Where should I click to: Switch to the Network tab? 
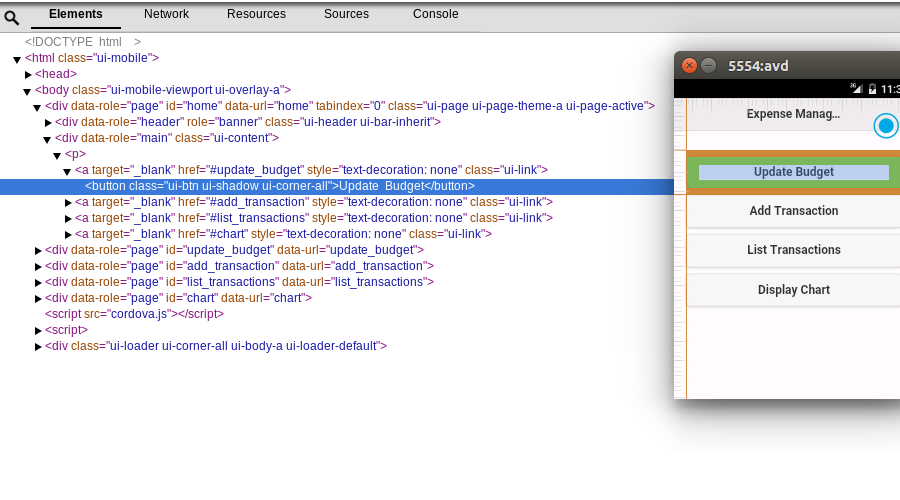click(x=166, y=14)
